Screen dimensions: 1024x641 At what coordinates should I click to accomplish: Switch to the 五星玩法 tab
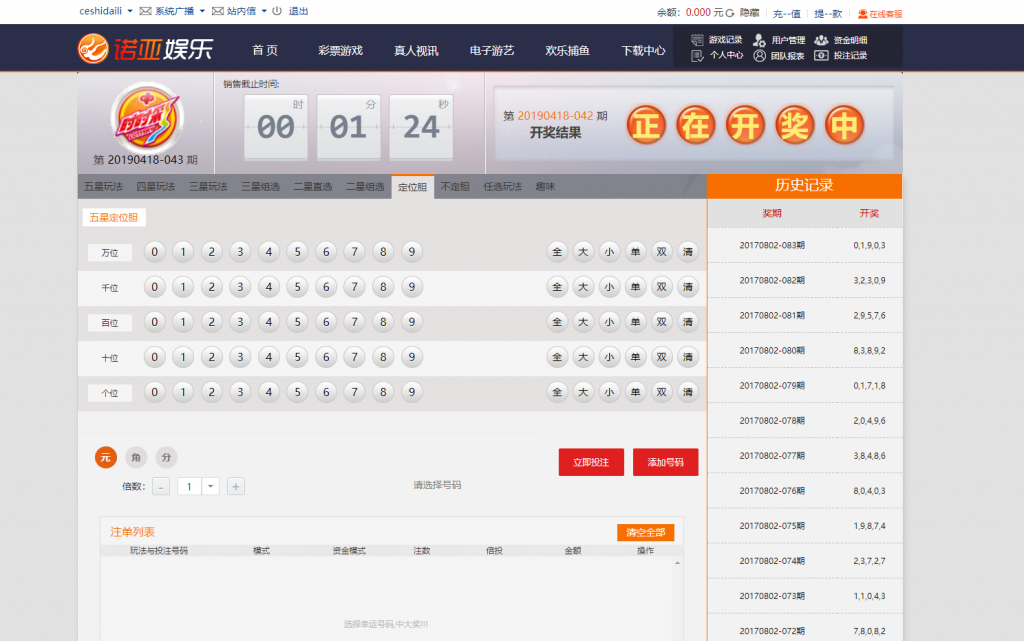point(103,187)
